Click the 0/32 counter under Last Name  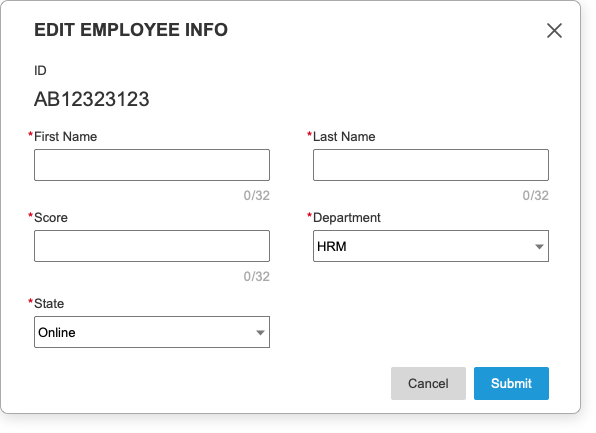pos(536,195)
